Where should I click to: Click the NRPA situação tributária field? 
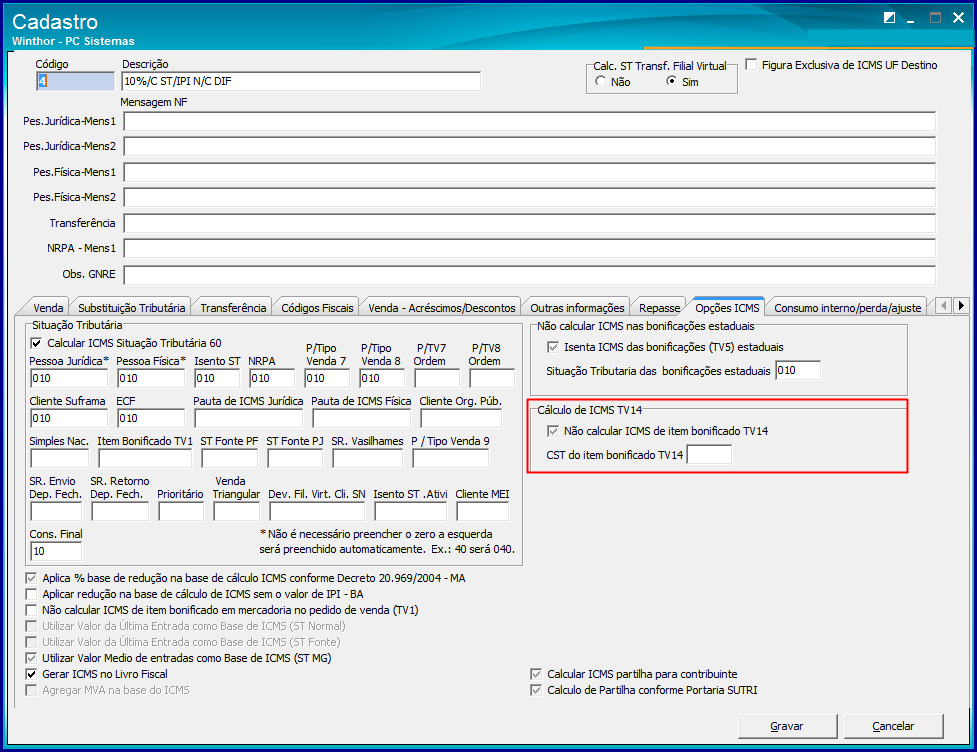pyautogui.click(x=272, y=378)
